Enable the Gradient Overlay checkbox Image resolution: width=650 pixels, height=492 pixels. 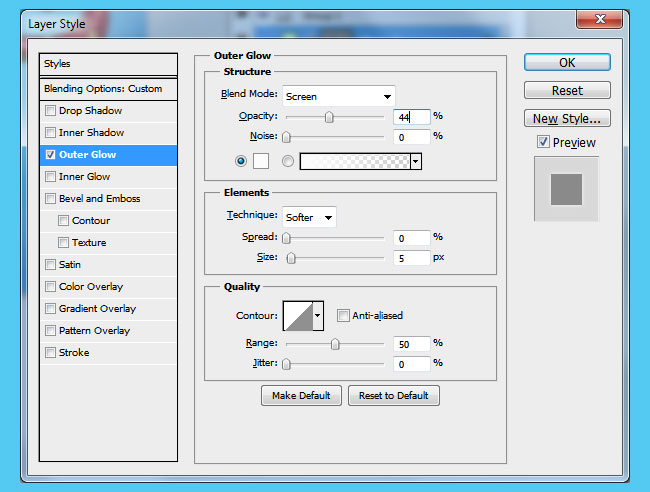click(50, 308)
